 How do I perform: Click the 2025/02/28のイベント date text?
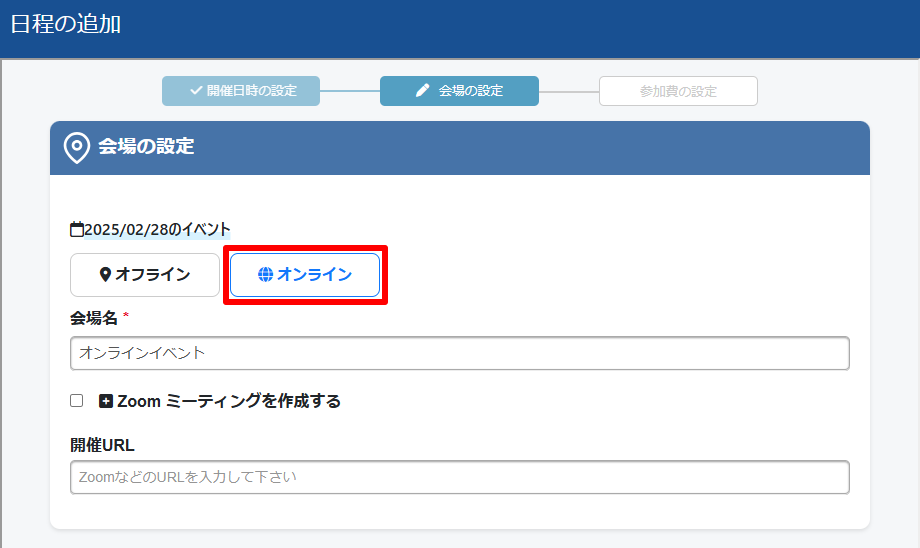coord(157,229)
